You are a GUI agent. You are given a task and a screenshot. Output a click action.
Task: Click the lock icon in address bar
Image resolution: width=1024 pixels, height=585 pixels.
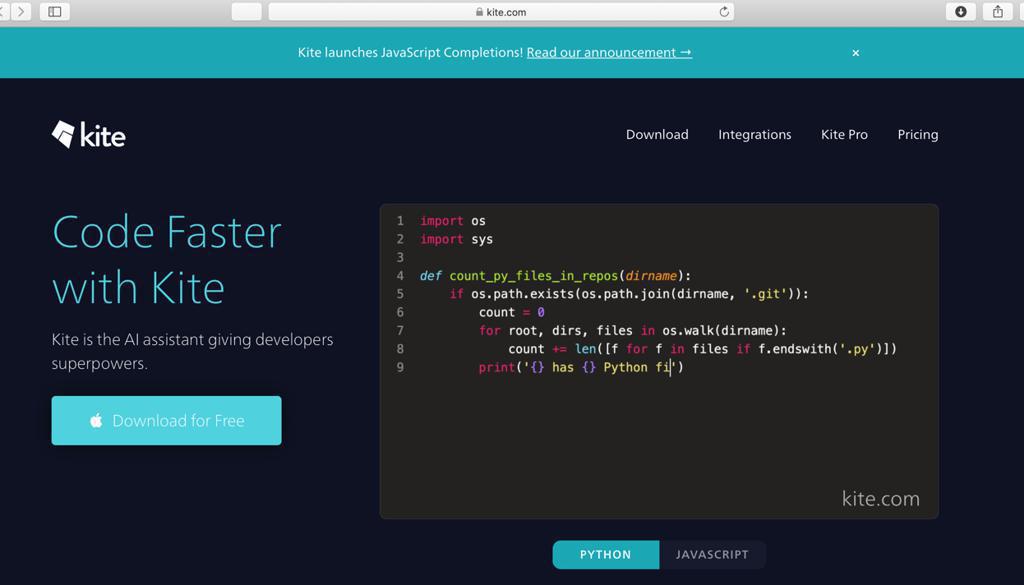point(479,12)
